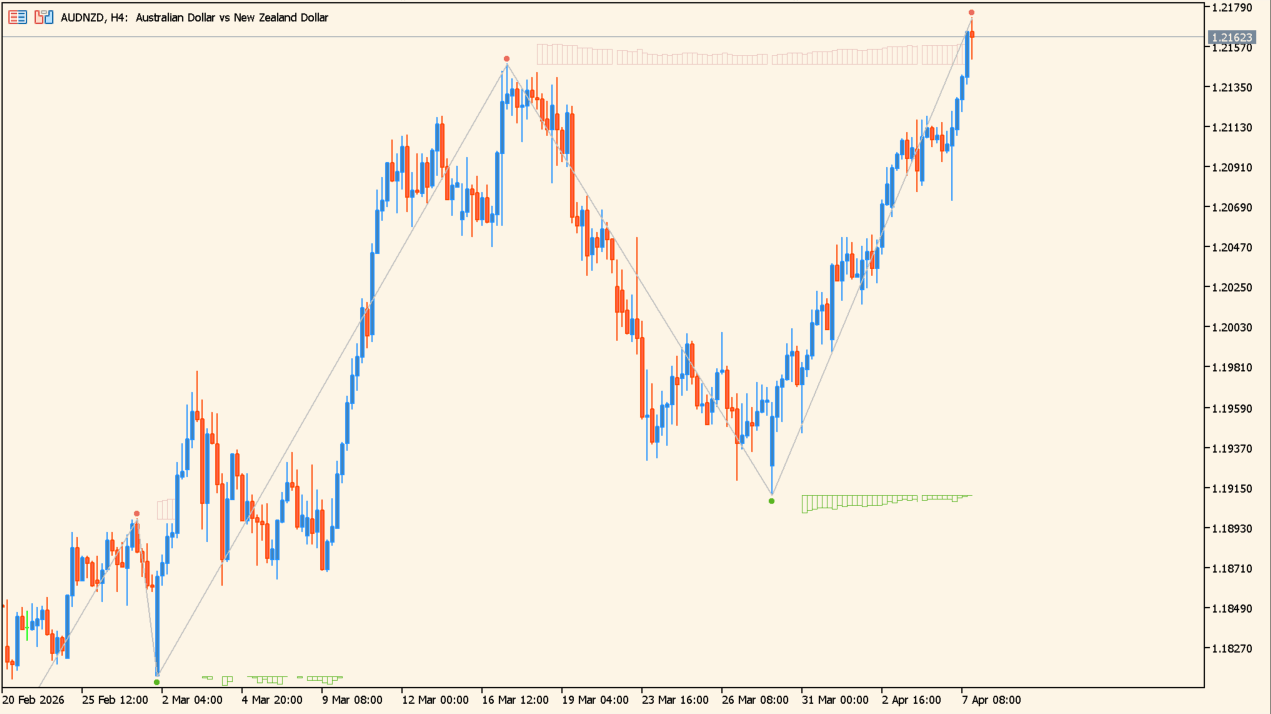The width and height of the screenshot is (1271, 714).
Task: Click the green dot near the 2 Mar low
Action: [x=157, y=681]
